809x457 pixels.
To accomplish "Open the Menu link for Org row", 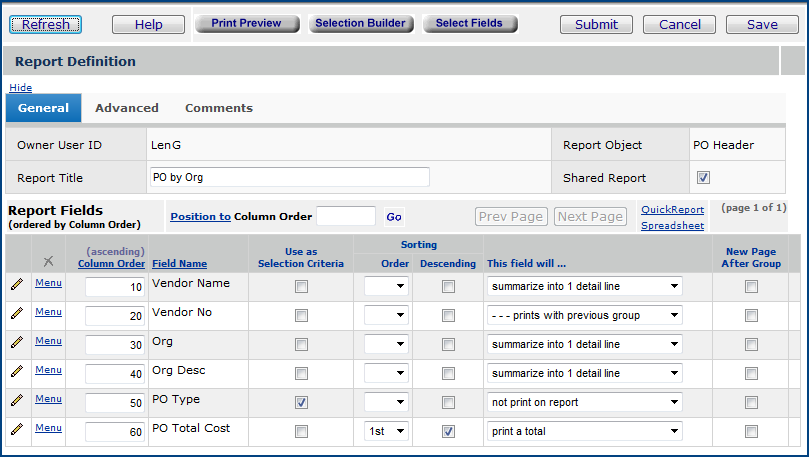I will 48,340.
